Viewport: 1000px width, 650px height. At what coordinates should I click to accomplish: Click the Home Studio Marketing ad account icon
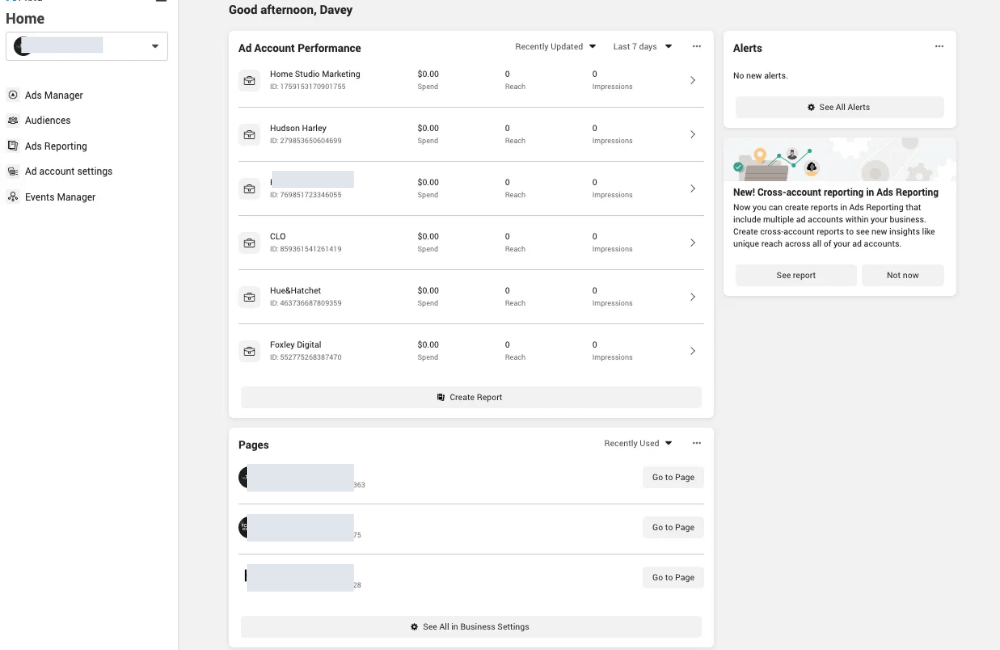(249, 80)
